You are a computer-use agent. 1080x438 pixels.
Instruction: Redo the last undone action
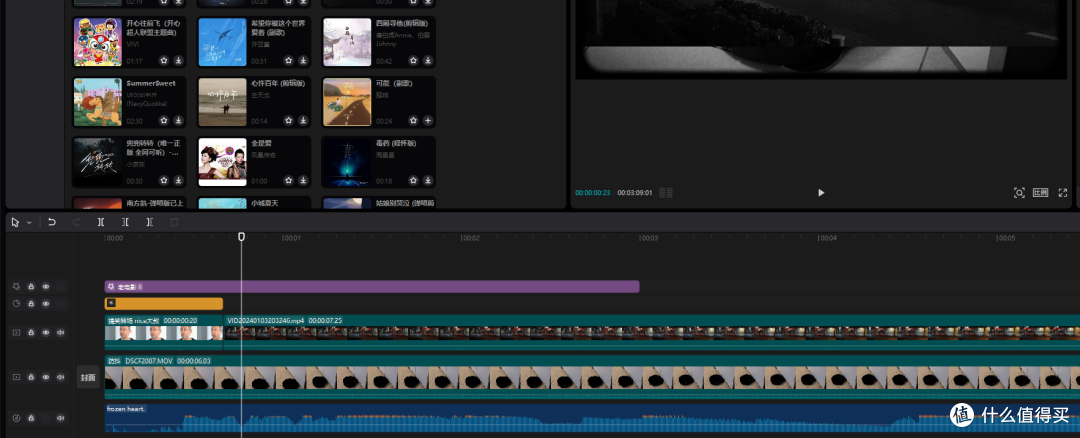76,222
